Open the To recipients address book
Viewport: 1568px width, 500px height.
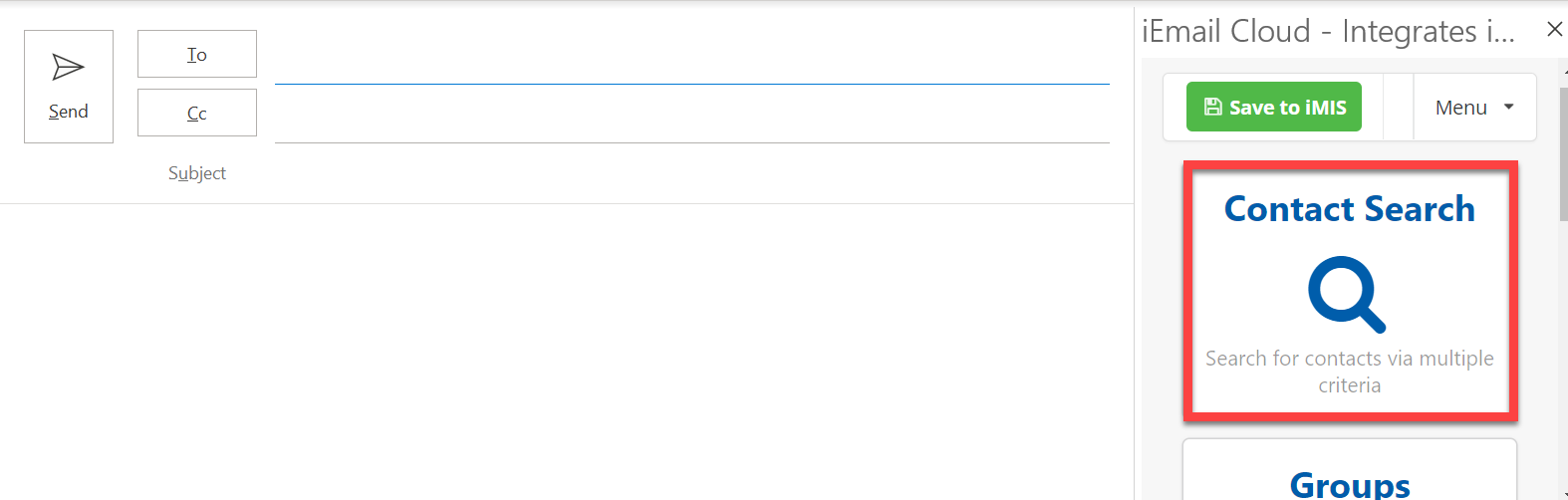pyautogui.click(x=197, y=54)
